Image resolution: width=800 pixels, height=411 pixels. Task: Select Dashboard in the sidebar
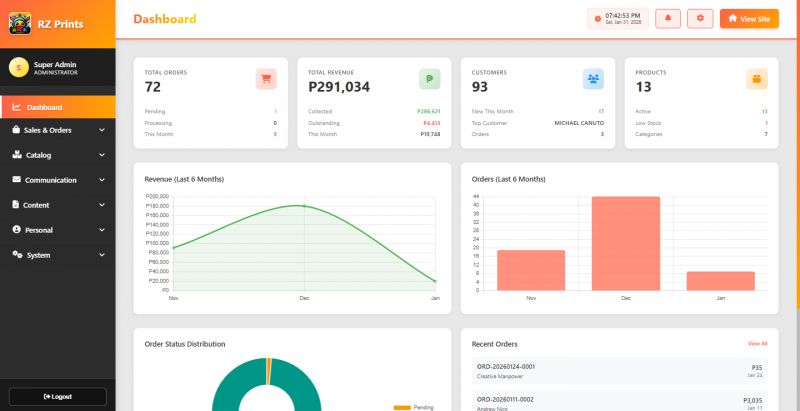coord(45,107)
